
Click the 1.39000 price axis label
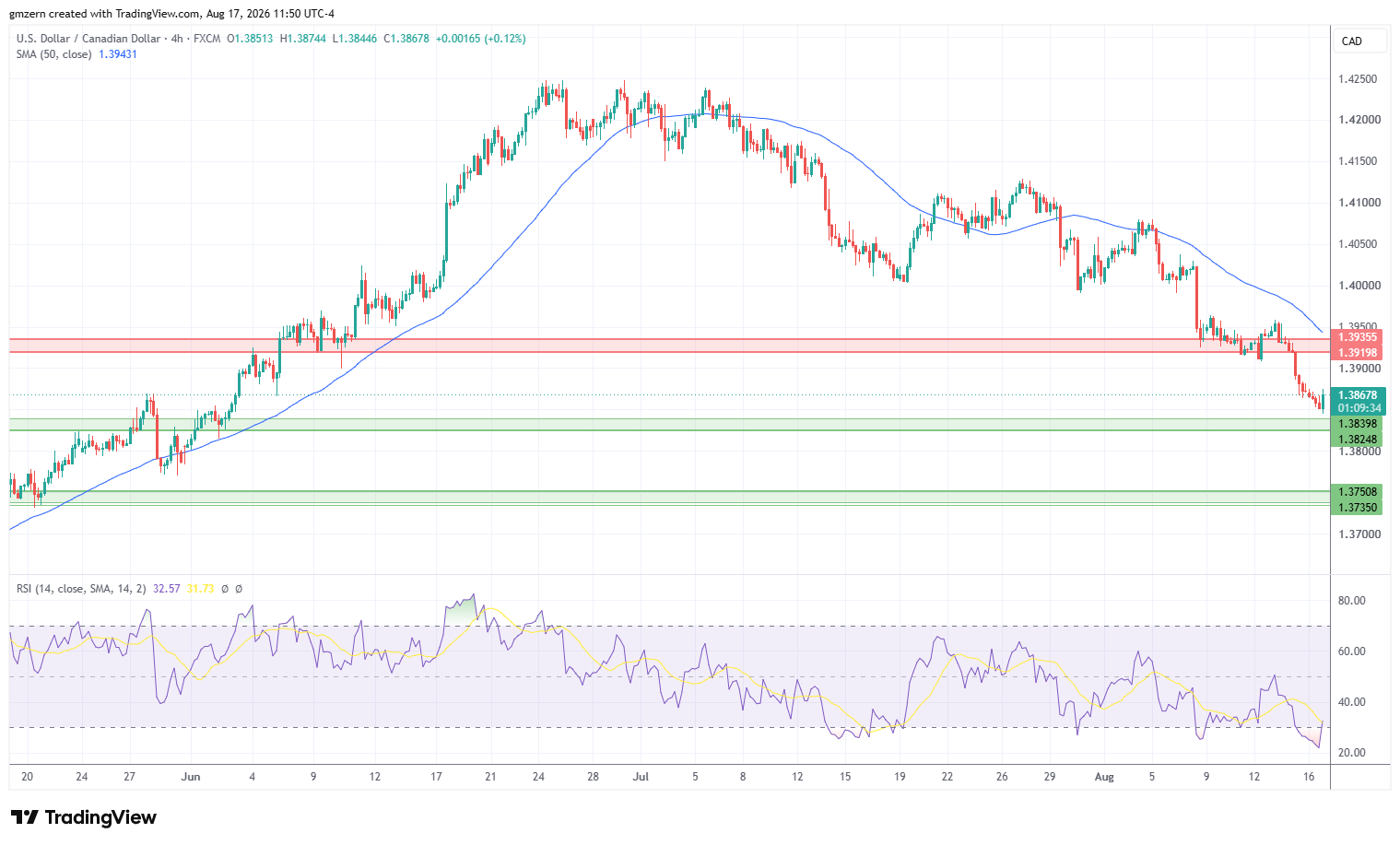tap(1358, 369)
